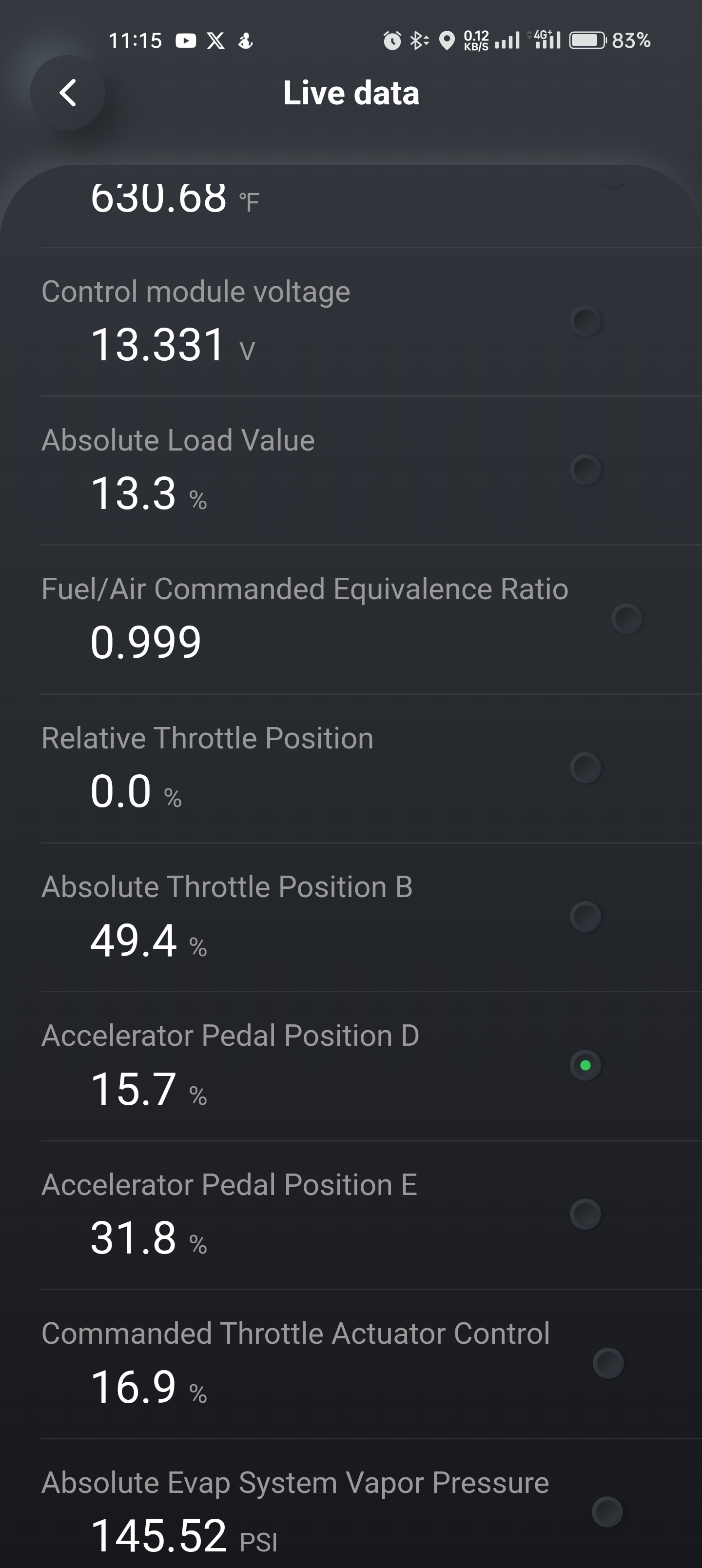Enable Absolute Throttle Position B radio

[x=585, y=917]
